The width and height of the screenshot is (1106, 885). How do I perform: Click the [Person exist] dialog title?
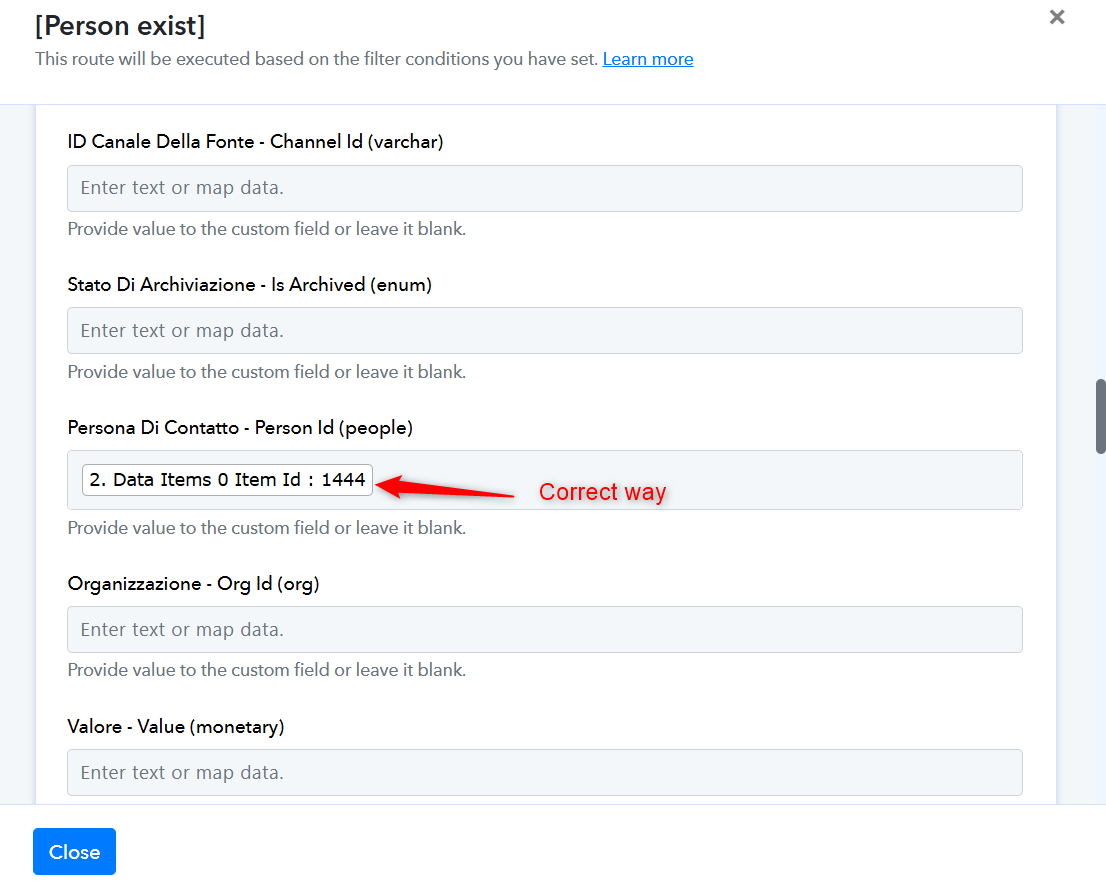coord(120,26)
